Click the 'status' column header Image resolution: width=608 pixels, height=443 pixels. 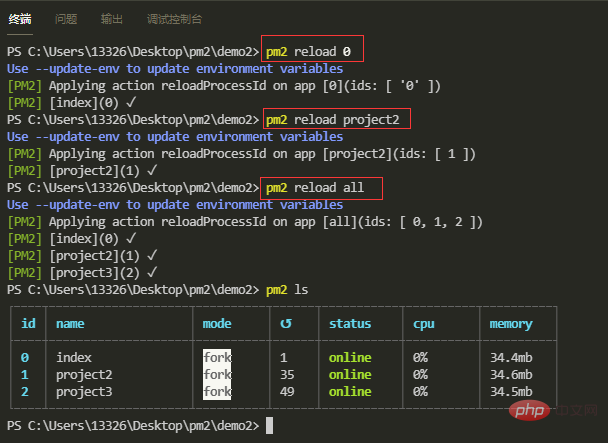[350, 324]
